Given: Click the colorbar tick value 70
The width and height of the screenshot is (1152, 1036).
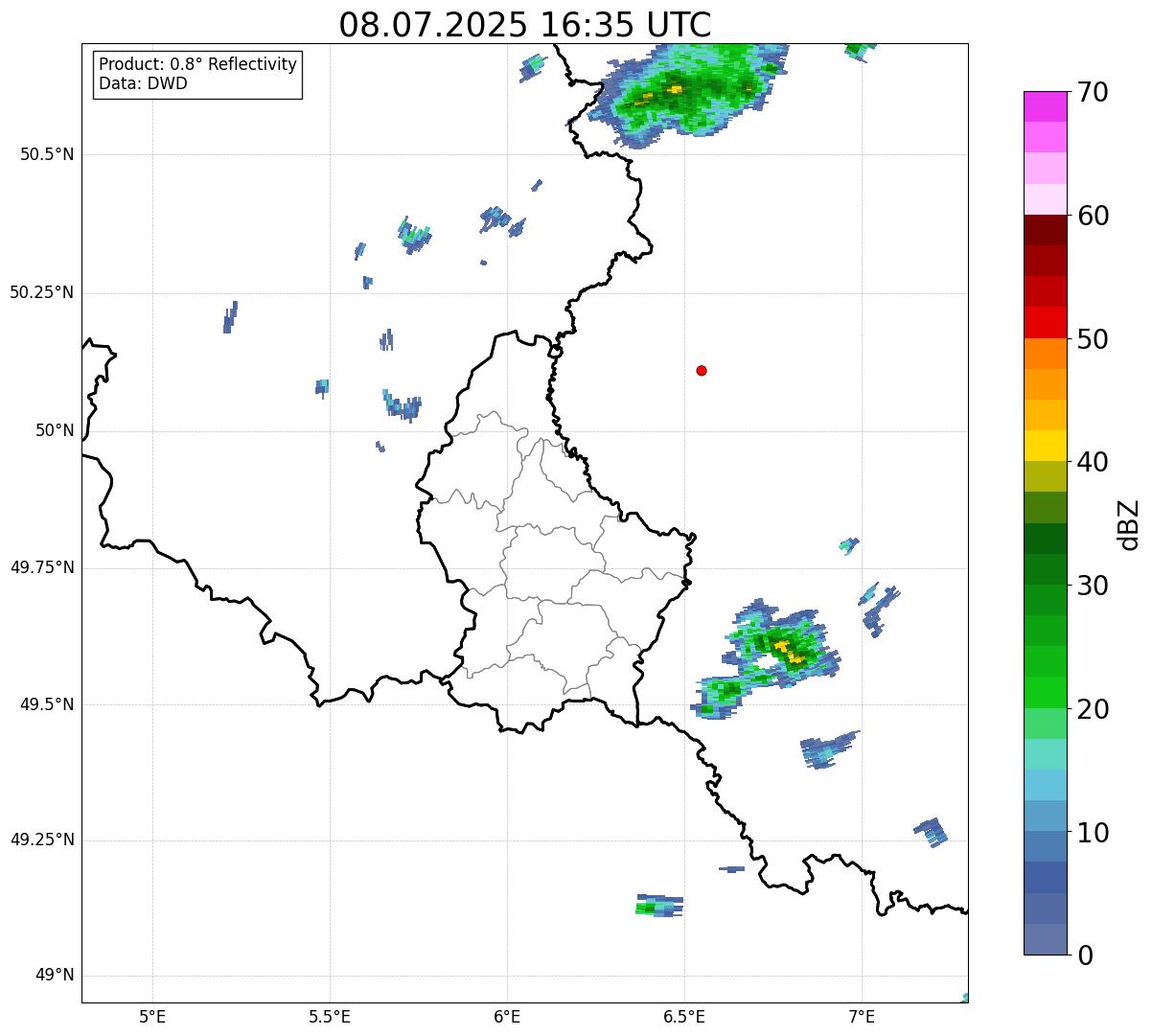Looking at the screenshot, I should coord(1094,92).
